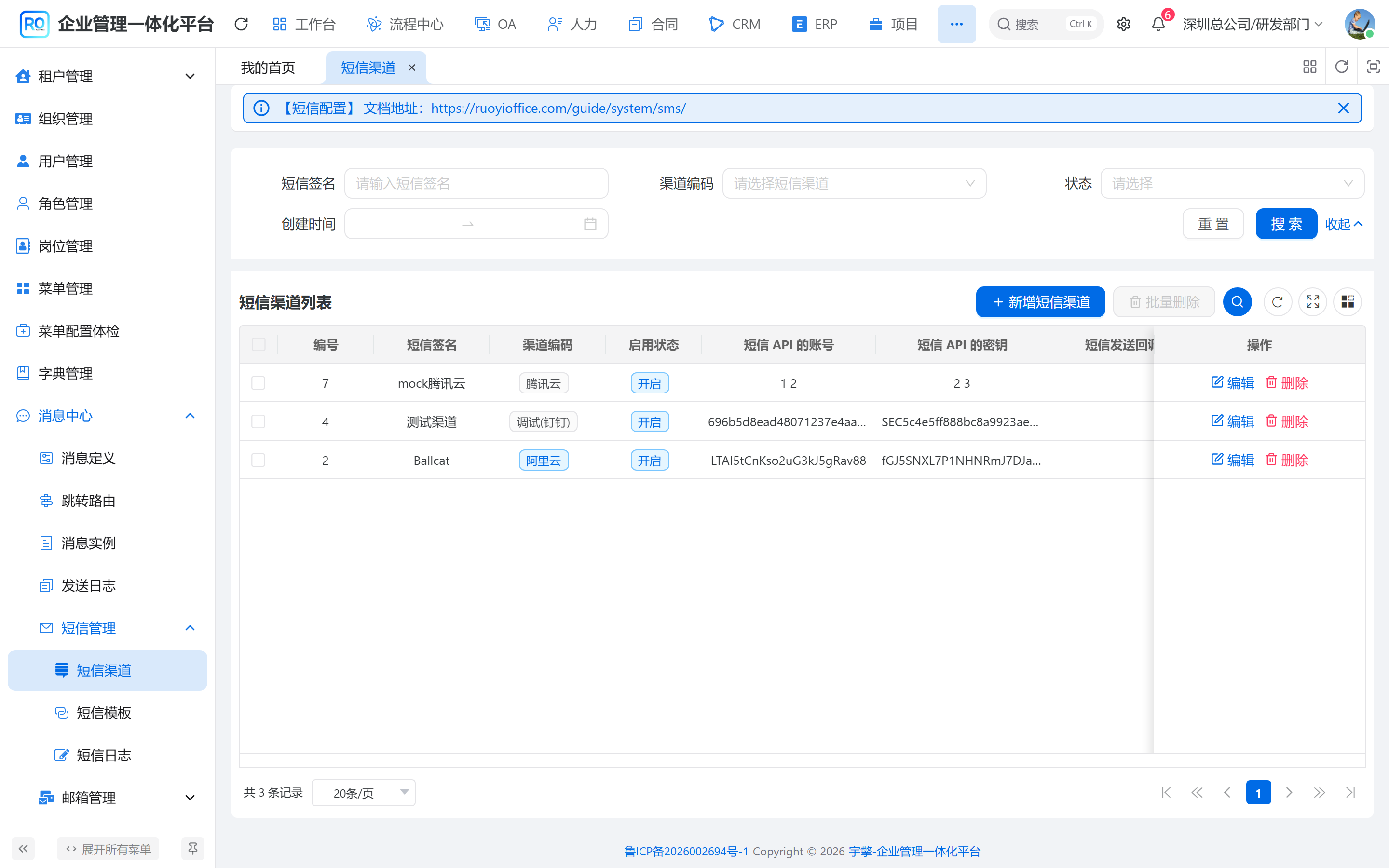The width and height of the screenshot is (1389, 868).
Task: Open notifications bell with badge 6
Action: tap(1158, 24)
